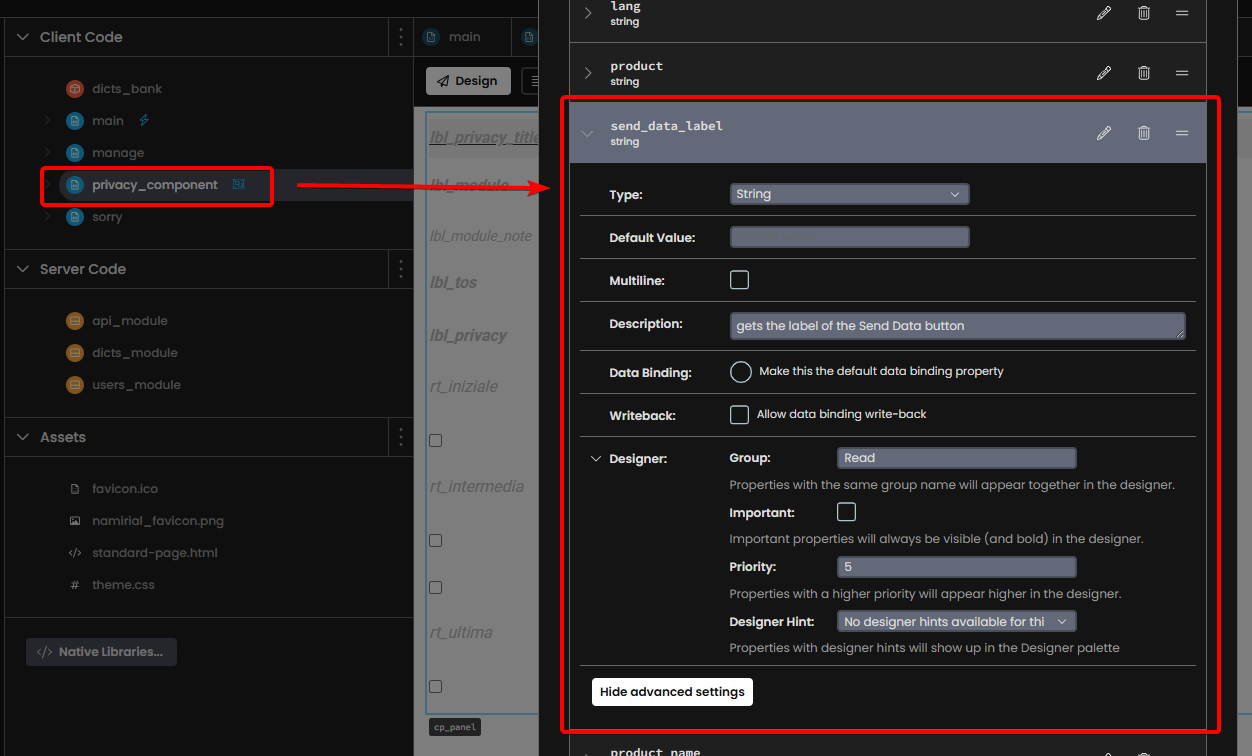The image size is (1252, 756).
Task: Open the Native Libraries button
Action: 101,652
